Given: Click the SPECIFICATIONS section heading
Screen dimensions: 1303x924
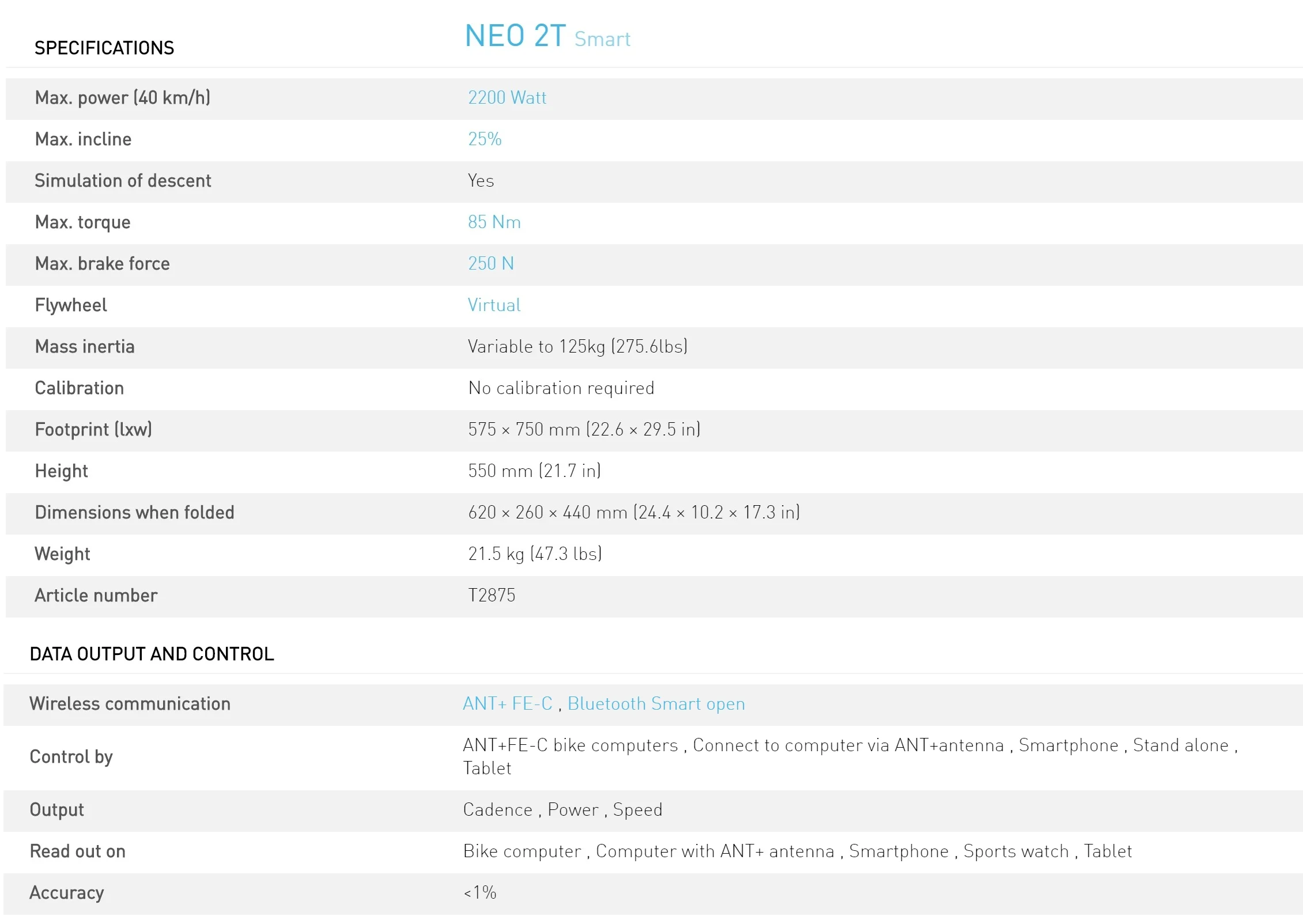Looking at the screenshot, I should pyautogui.click(x=104, y=48).
